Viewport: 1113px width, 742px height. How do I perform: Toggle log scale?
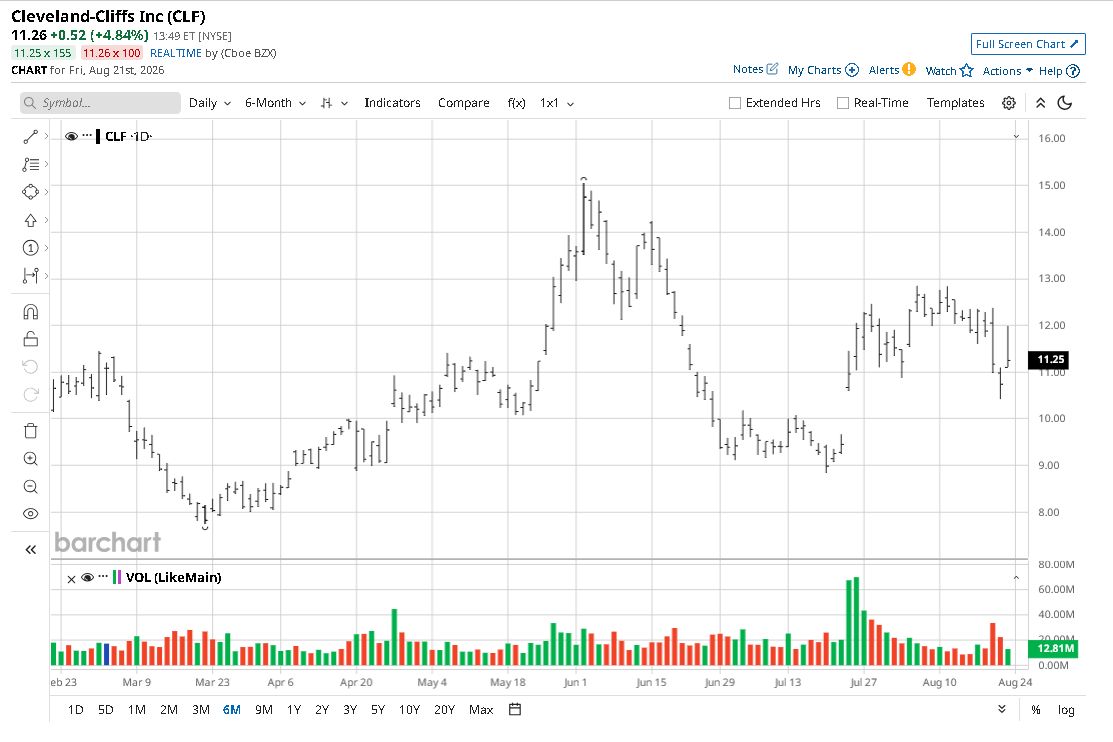[1065, 710]
